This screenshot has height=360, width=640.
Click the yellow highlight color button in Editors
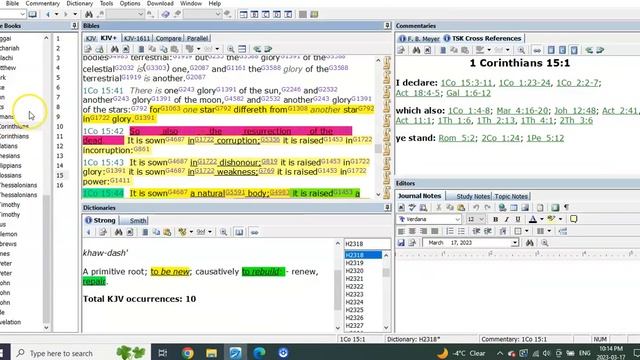coord(551,219)
